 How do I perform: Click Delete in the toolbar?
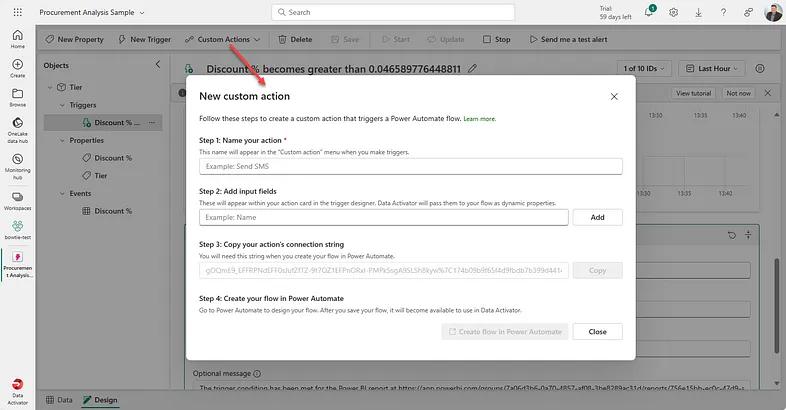(295, 39)
